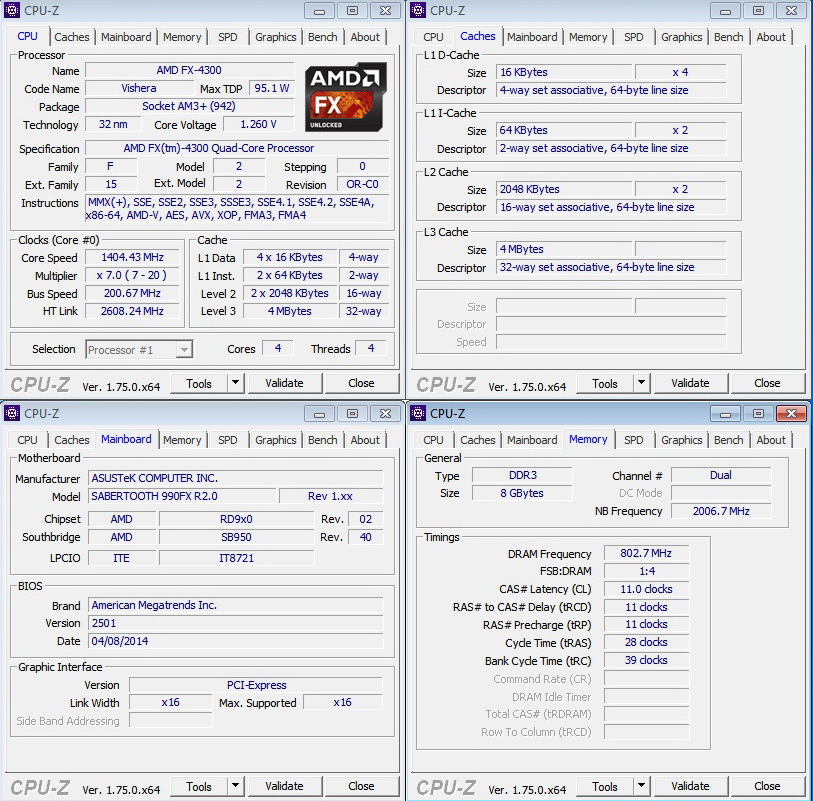Show Graphics tab in Memory window
The height and width of the screenshot is (801, 813).
coord(681,440)
